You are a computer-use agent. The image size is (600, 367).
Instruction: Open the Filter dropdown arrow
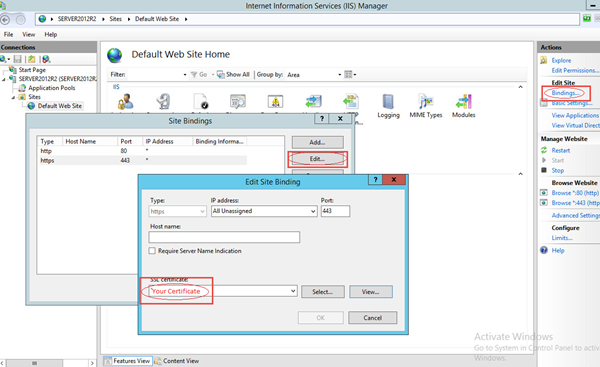(185, 75)
